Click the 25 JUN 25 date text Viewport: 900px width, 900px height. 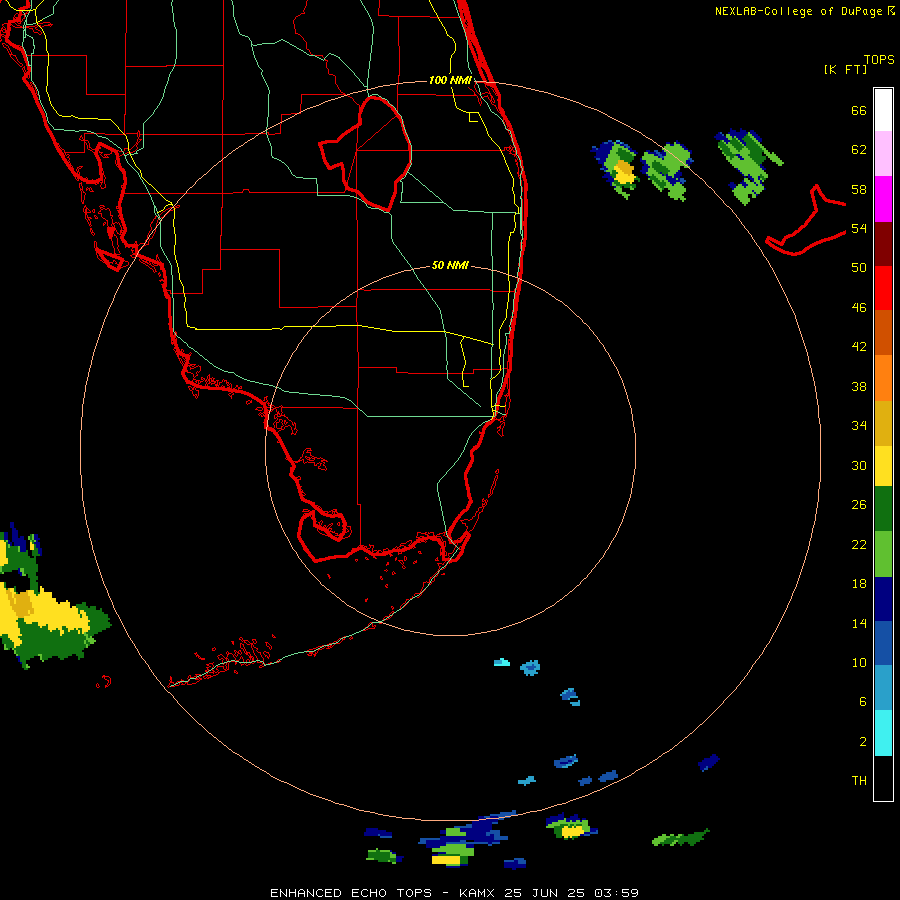click(544, 893)
